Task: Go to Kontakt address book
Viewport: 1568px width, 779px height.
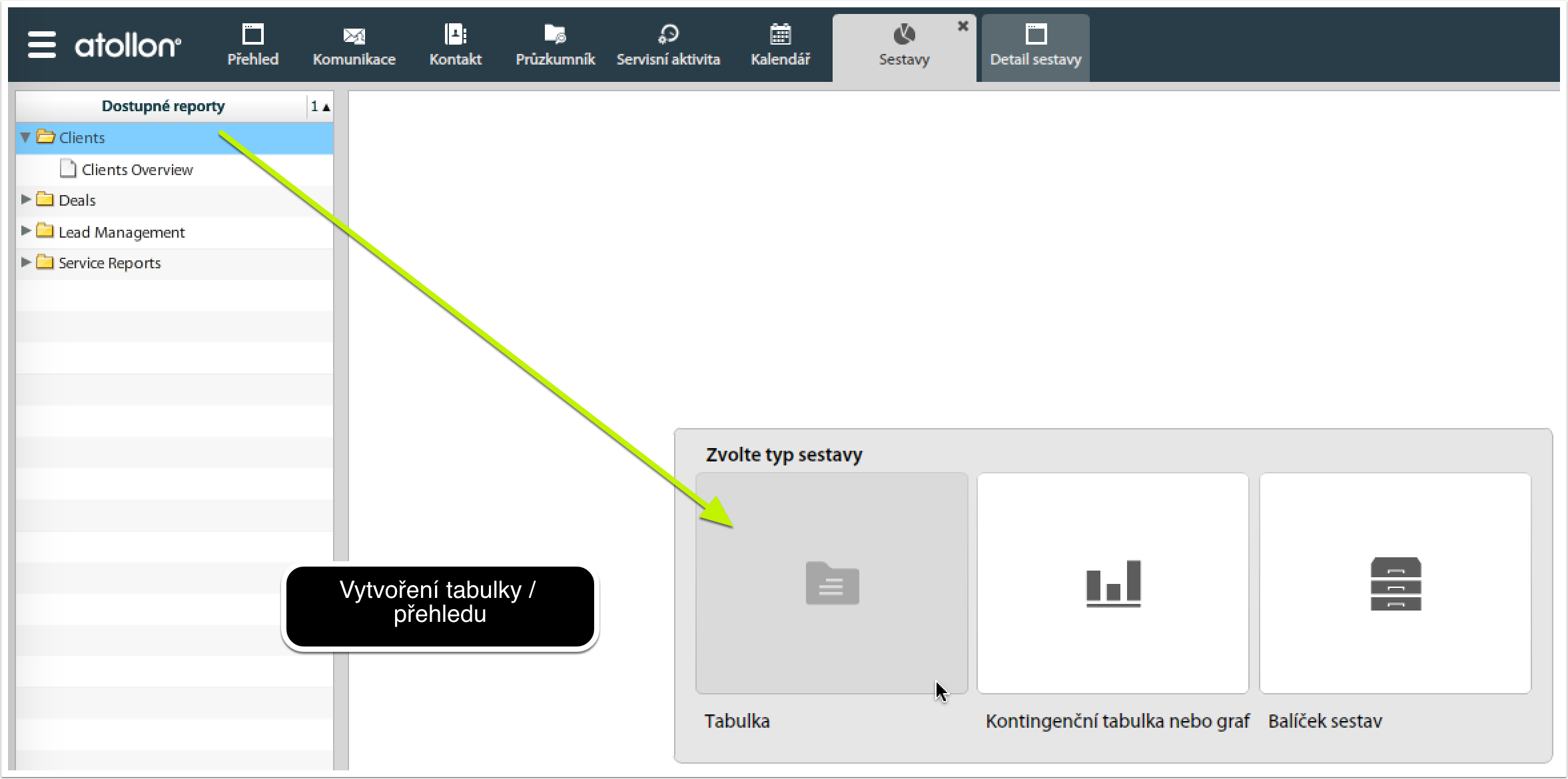Action: [x=456, y=45]
